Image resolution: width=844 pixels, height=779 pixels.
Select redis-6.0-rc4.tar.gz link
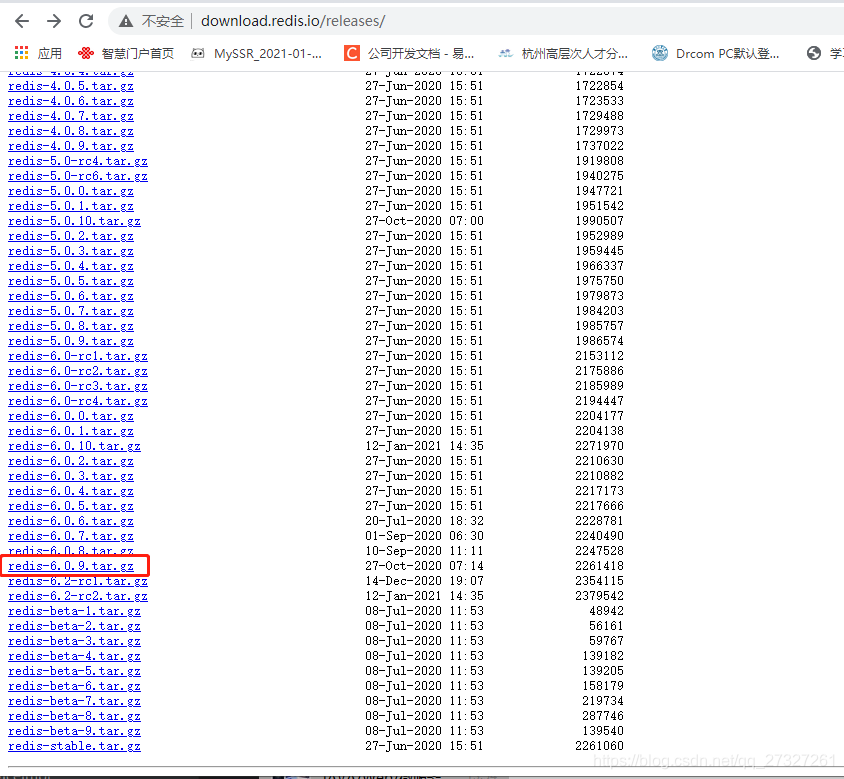tap(78, 401)
